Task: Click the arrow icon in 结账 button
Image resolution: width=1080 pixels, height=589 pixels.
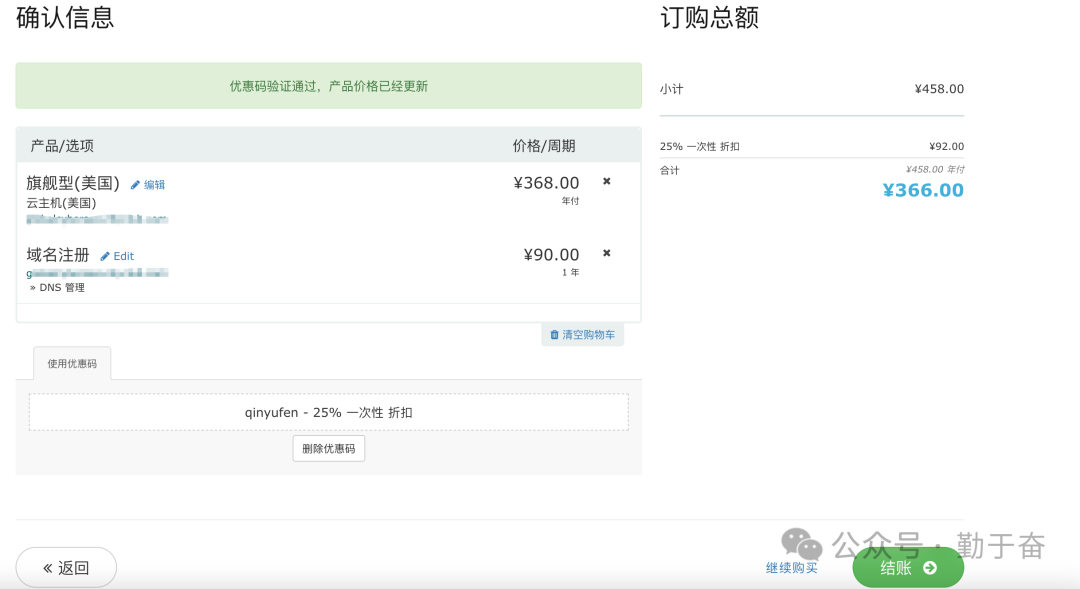Action: (x=930, y=568)
